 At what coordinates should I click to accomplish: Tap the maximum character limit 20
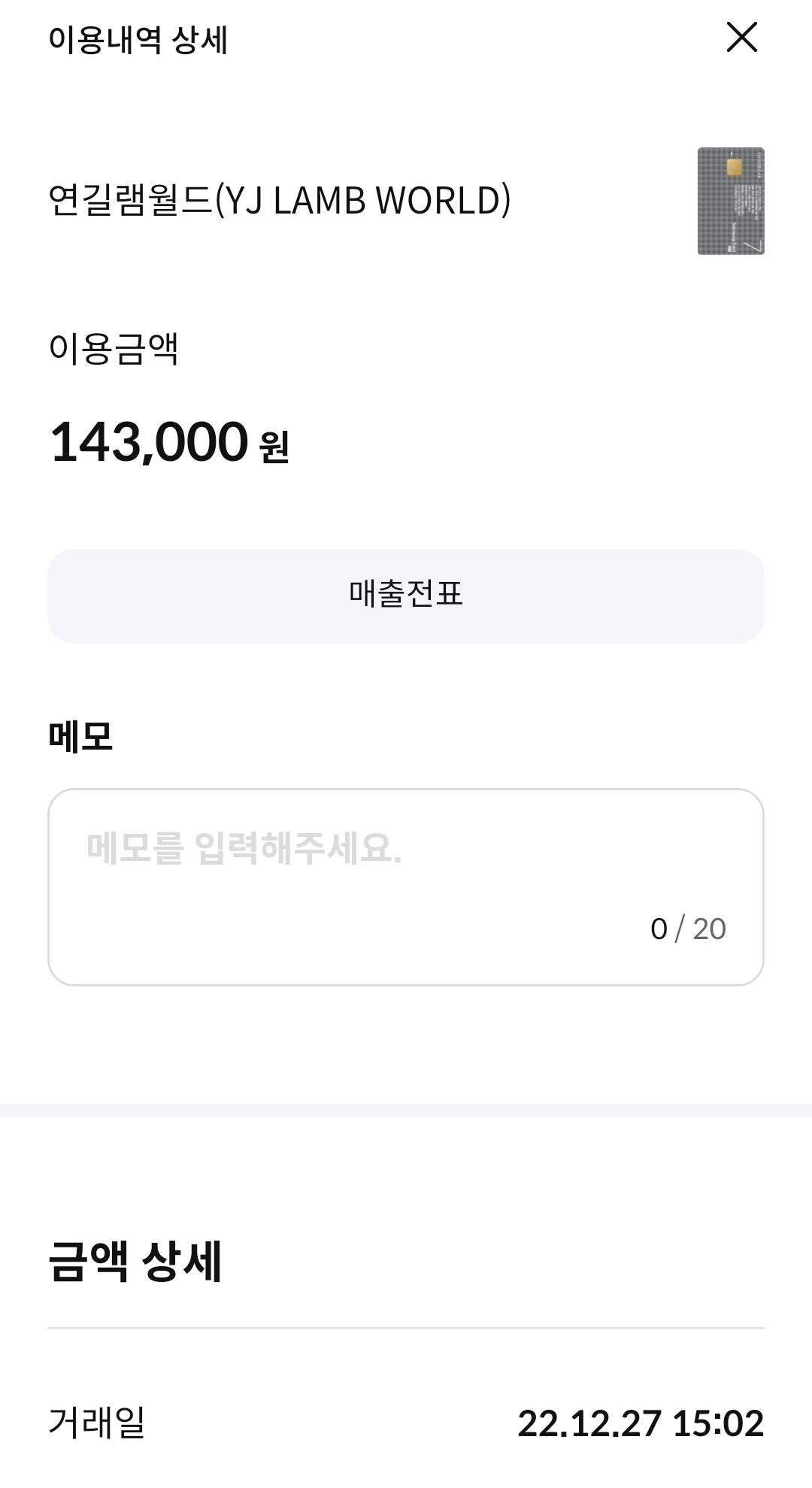[709, 929]
